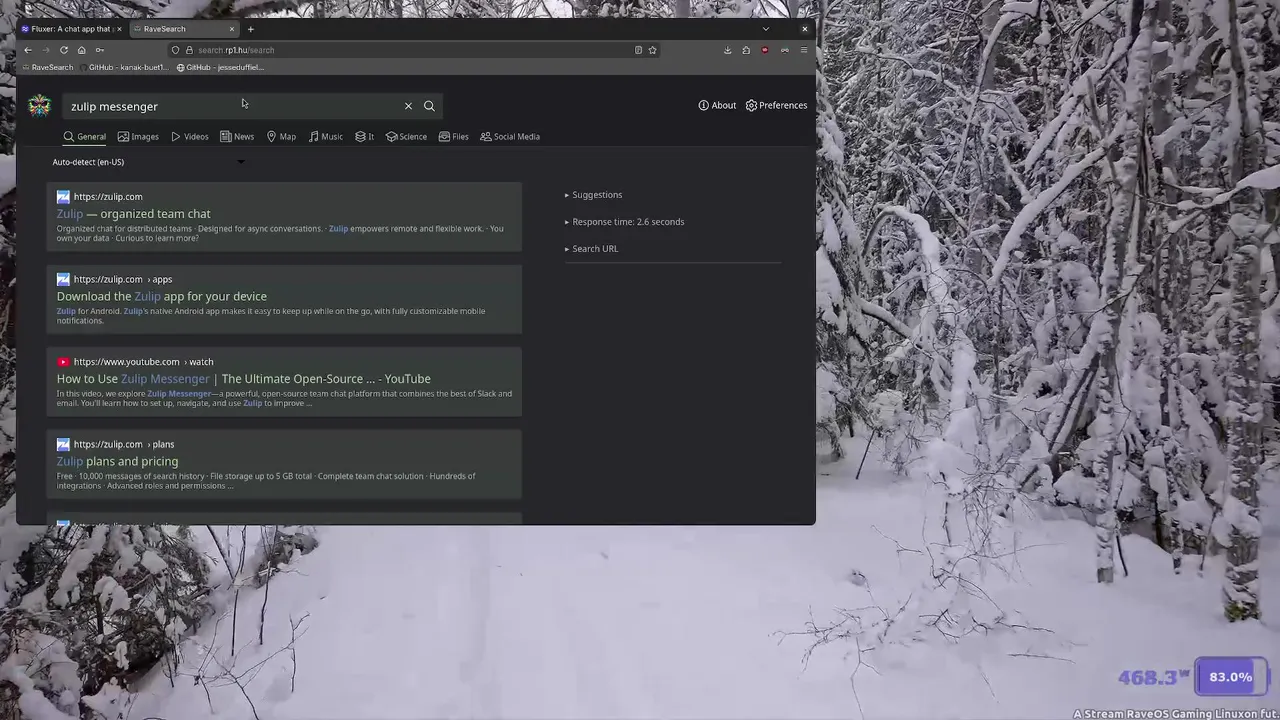
Task: Bookmark this page with the star icon
Action: pos(652,50)
